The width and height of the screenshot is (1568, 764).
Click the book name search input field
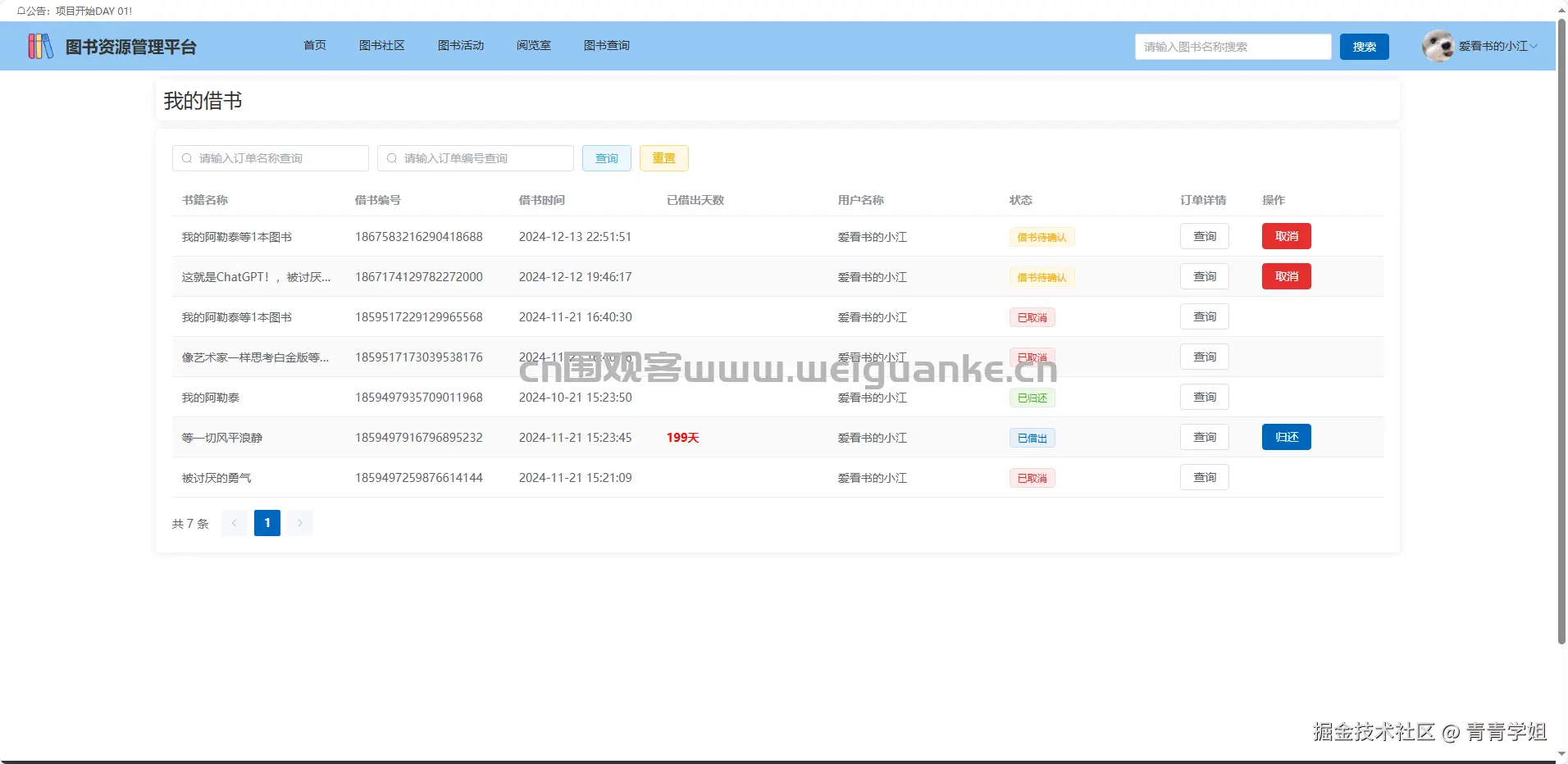1232,46
